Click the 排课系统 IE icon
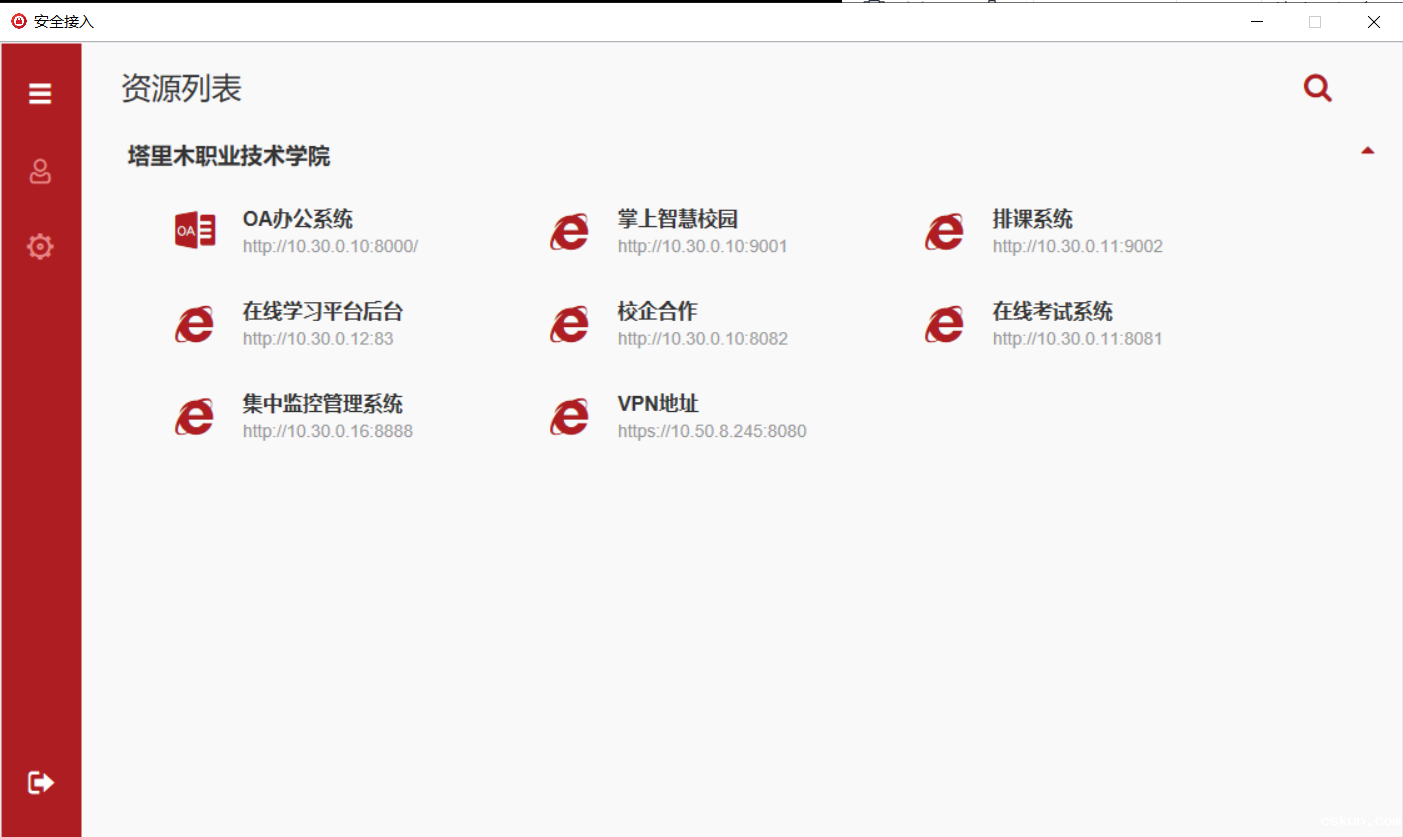 pyautogui.click(x=945, y=231)
